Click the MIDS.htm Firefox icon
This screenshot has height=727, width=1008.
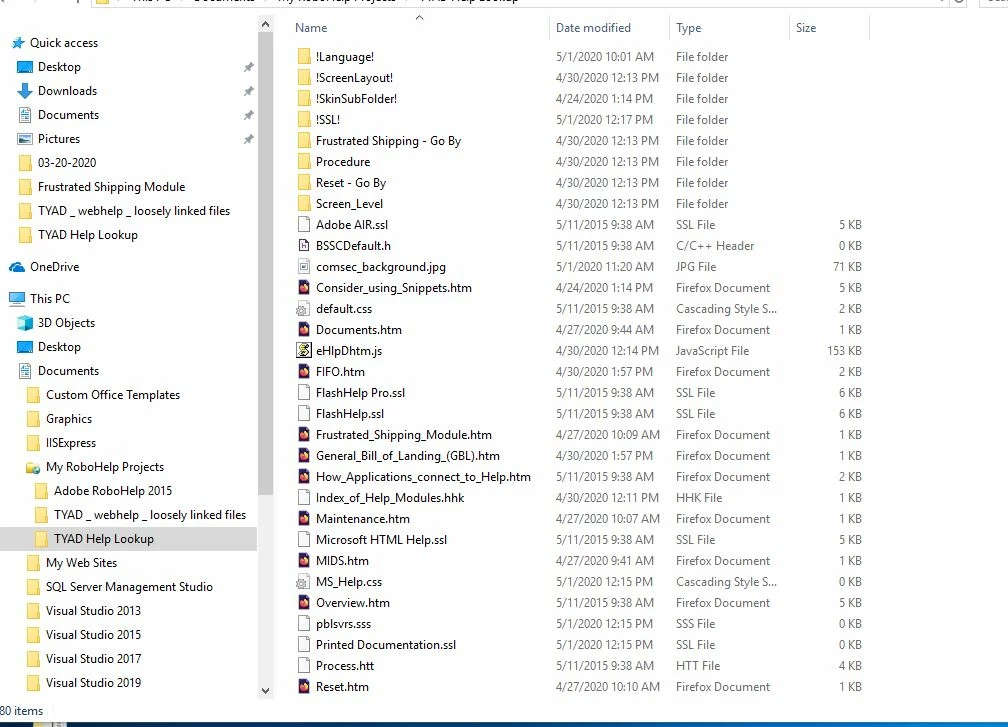[304, 561]
